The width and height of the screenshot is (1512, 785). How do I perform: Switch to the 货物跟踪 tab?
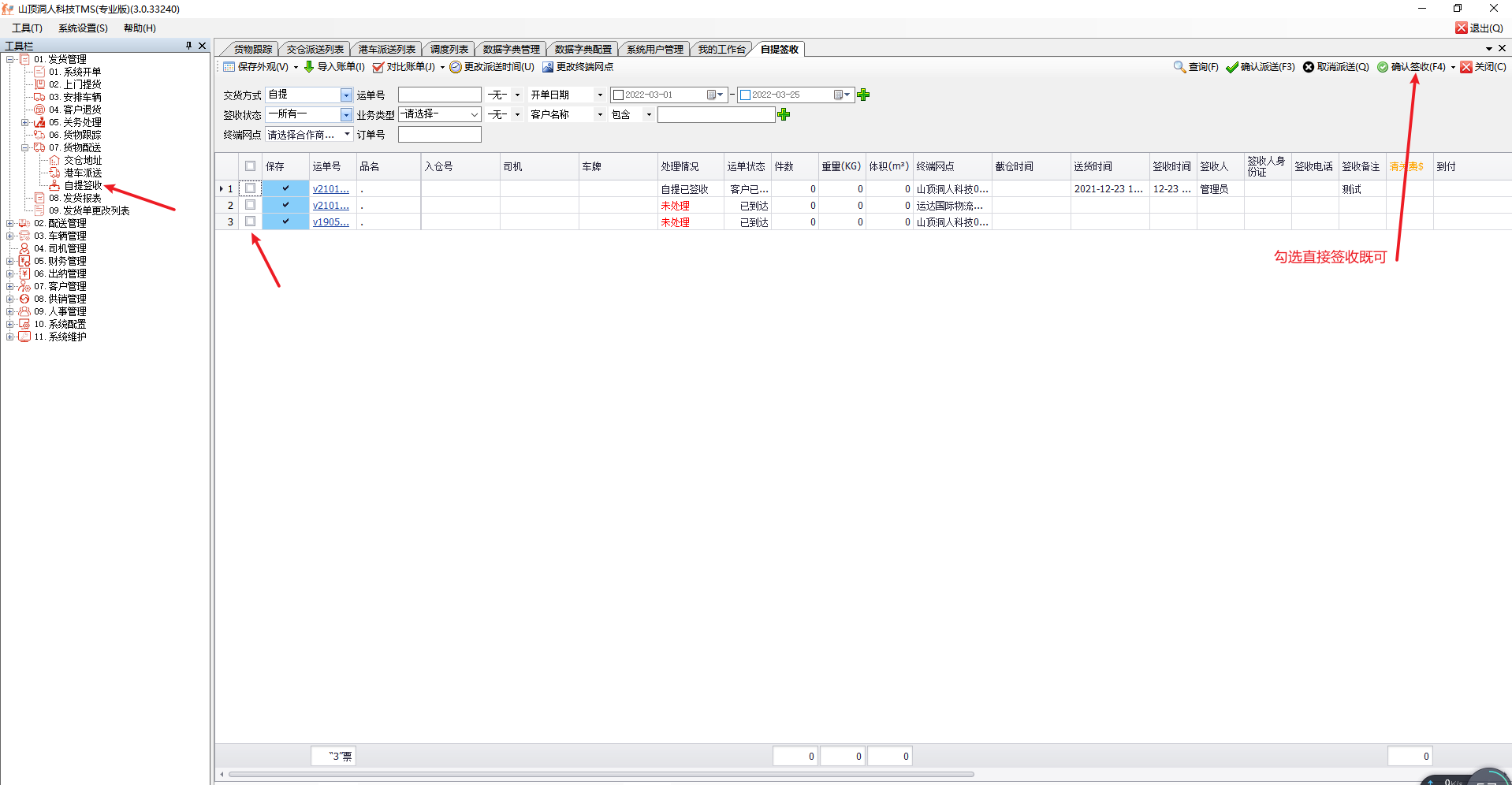click(252, 49)
